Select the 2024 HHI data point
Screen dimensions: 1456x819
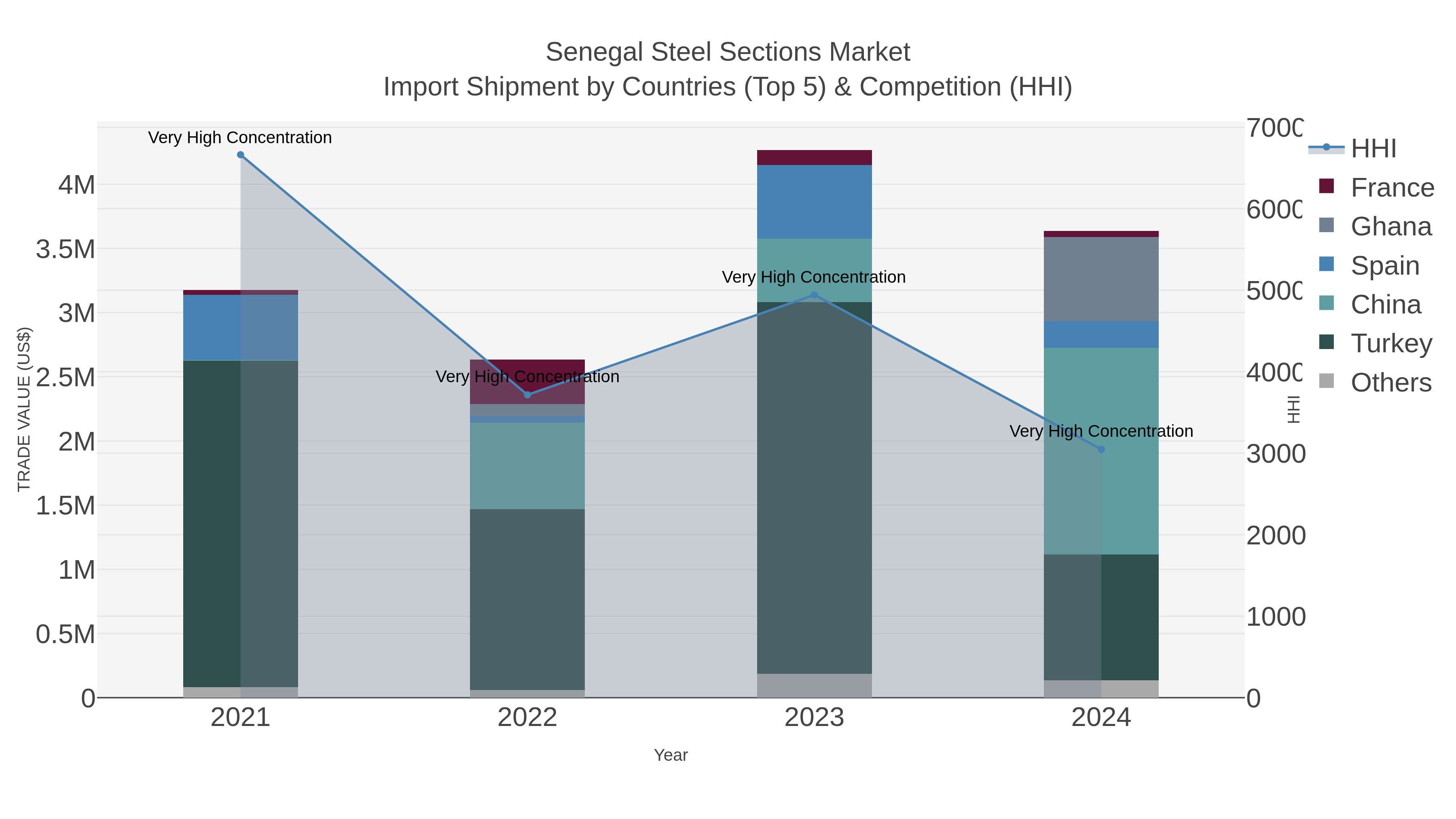point(1101,449)
